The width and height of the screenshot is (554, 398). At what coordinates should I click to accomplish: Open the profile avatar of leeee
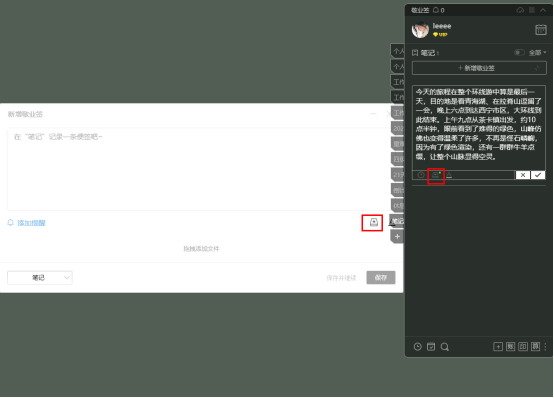point(420,30)
